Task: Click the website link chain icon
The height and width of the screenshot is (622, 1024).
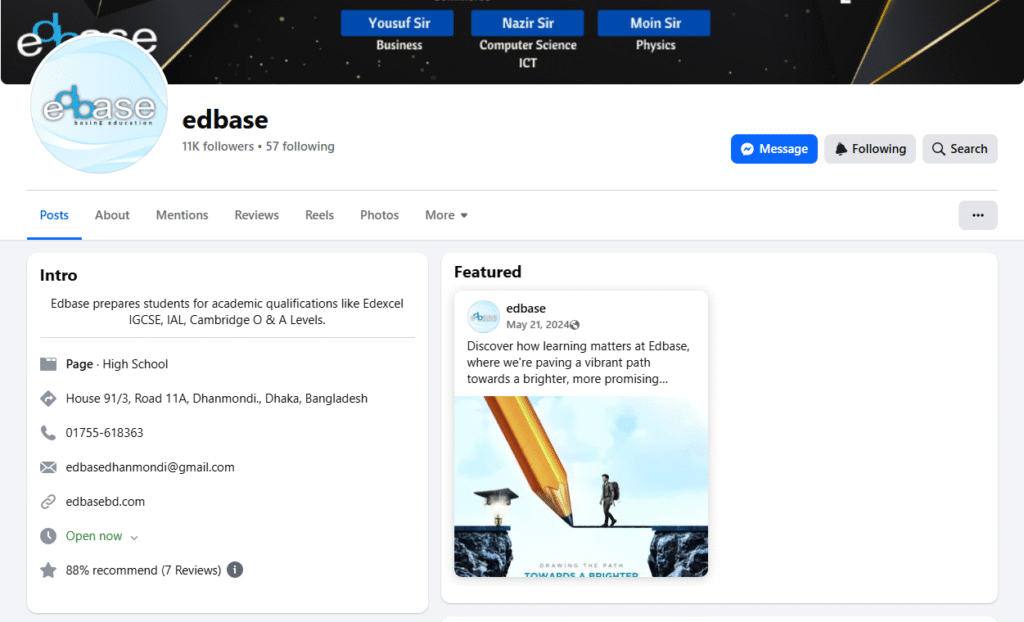Action: click(48, 502)
